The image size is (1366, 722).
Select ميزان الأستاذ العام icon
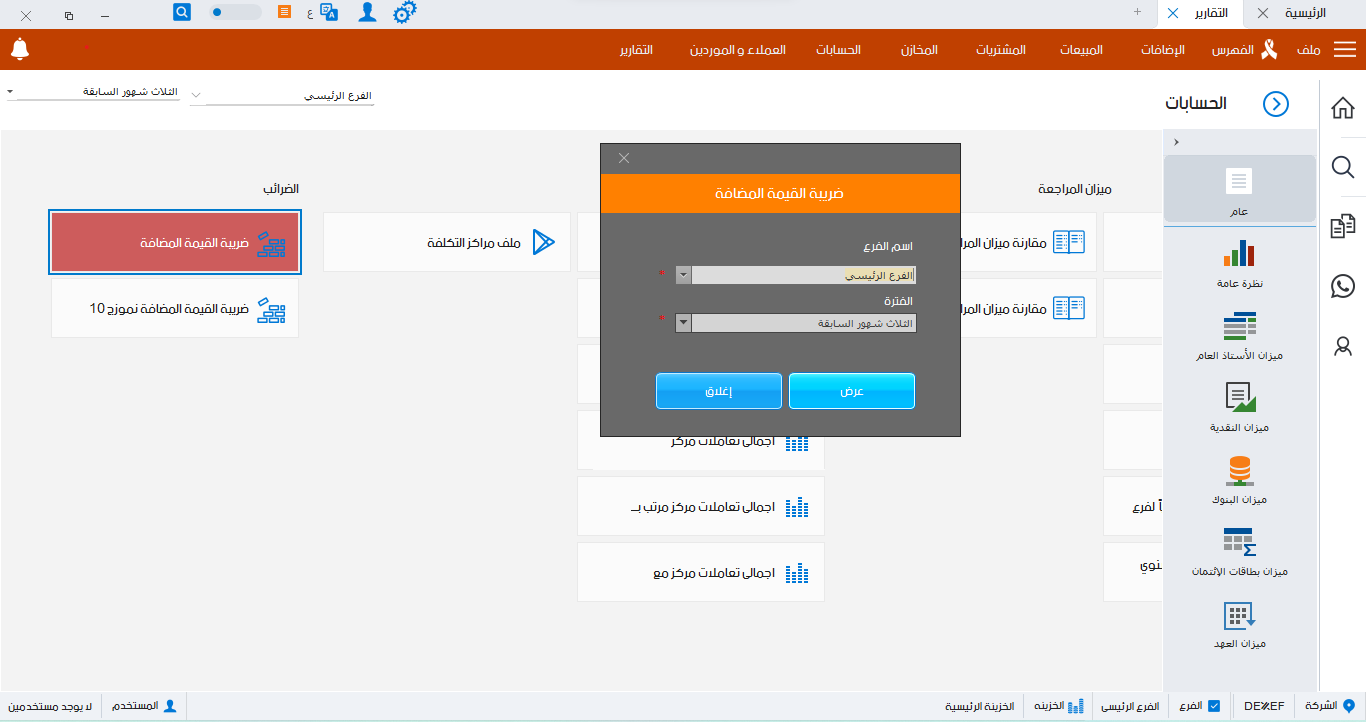click(x=1239, y=326)
